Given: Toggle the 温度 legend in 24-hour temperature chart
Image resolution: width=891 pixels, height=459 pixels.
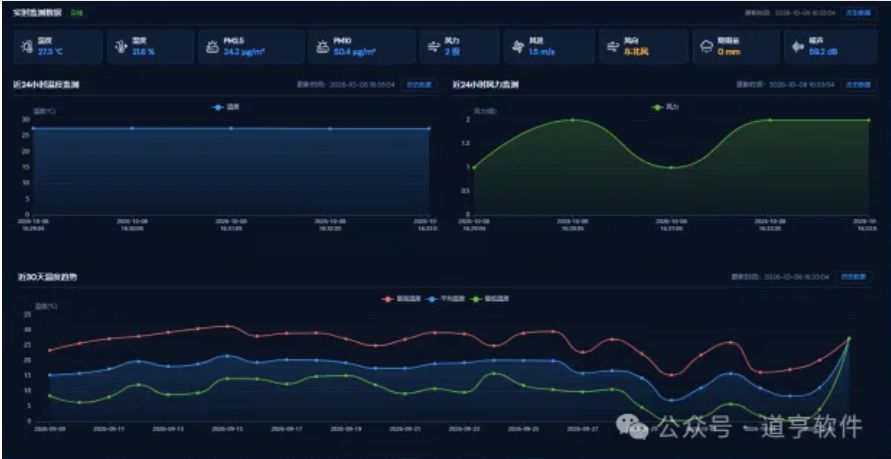Looking at the screenshot, I should (226, 107).
